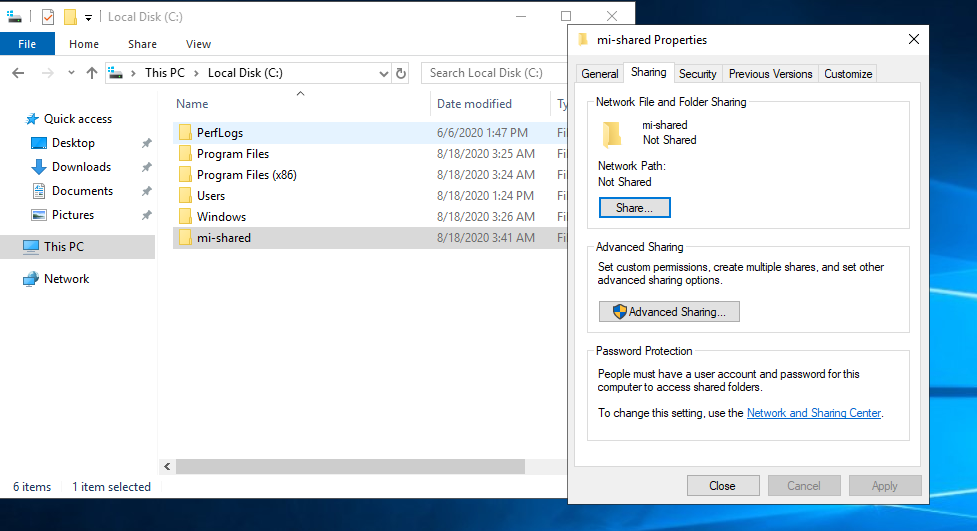Open the recent locations dropdown arrow
This screenshot has height=531, width=977.
point(71,73)
